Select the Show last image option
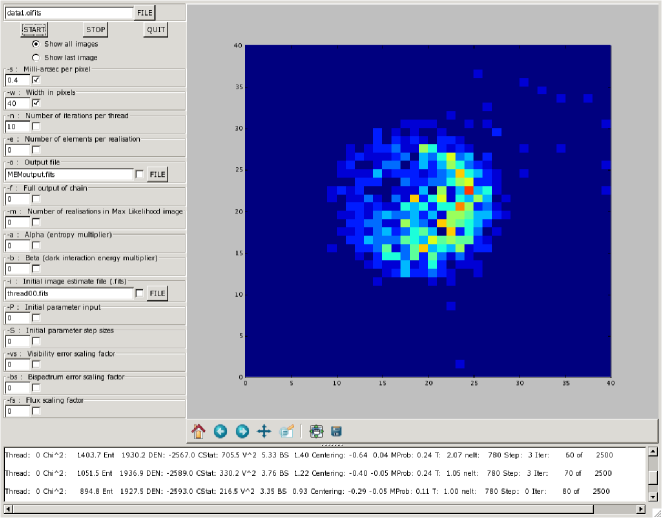Image resolution: width=662 pixels, height=518 pixels. pyautogui.click(x=37, y=57)
